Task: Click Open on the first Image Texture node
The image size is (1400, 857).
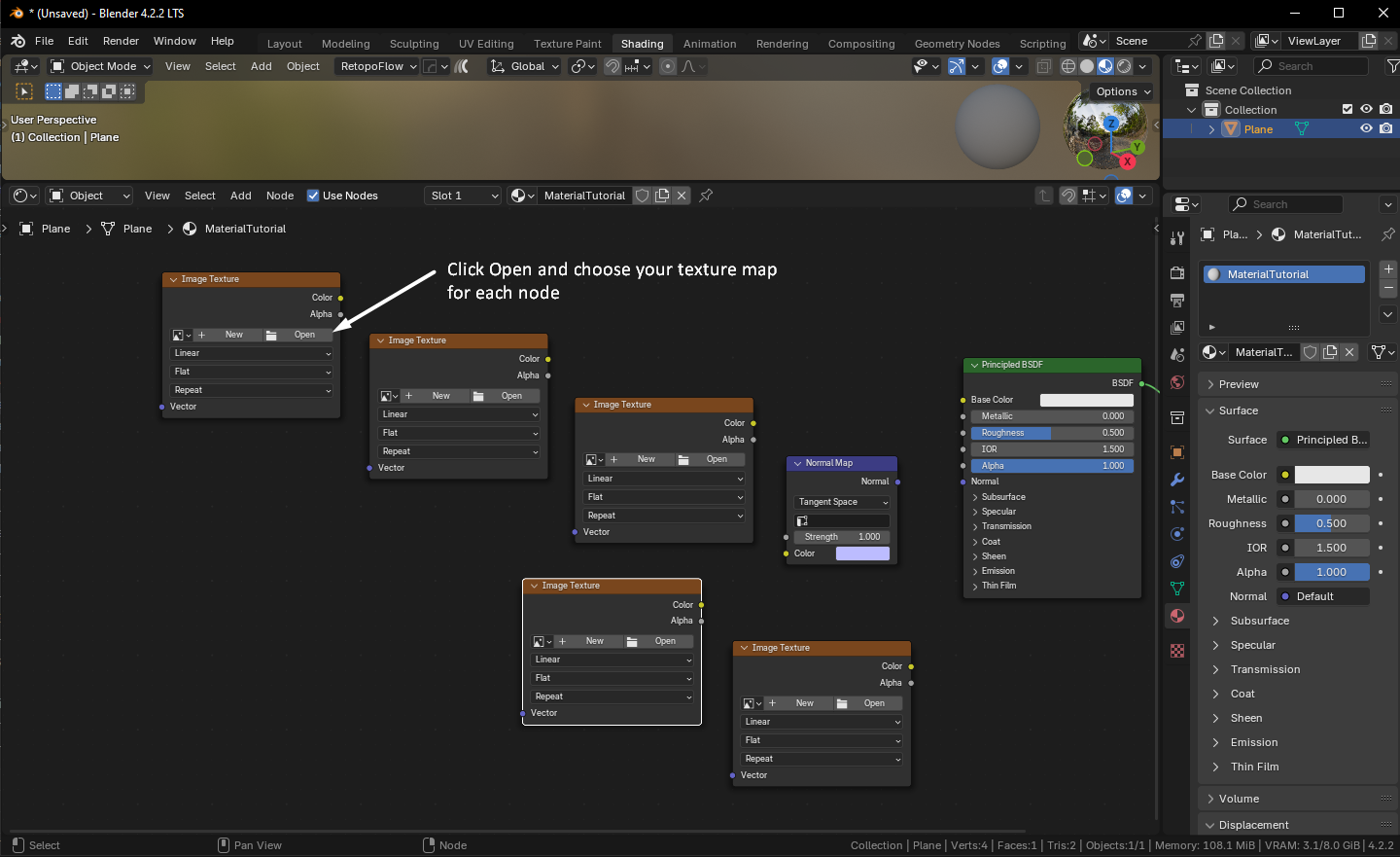Action: point(297,335)
